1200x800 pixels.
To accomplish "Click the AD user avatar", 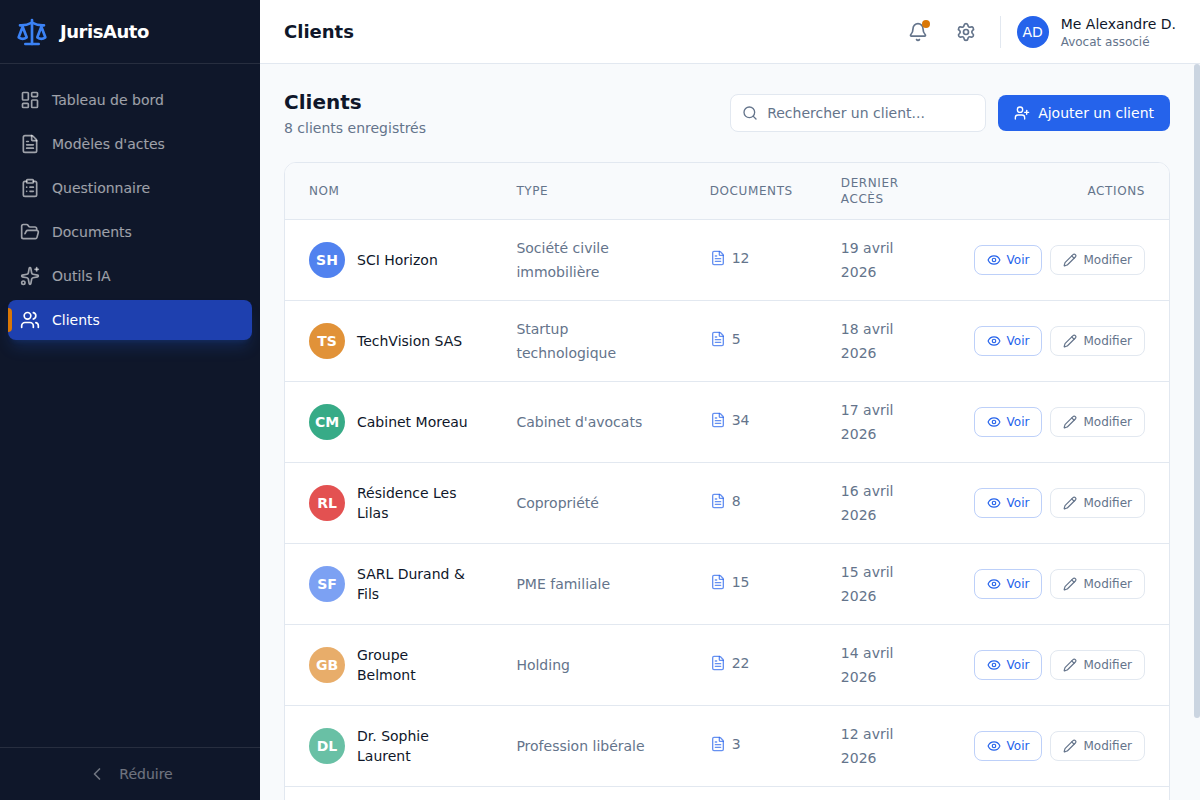I will coord(1033,32).
